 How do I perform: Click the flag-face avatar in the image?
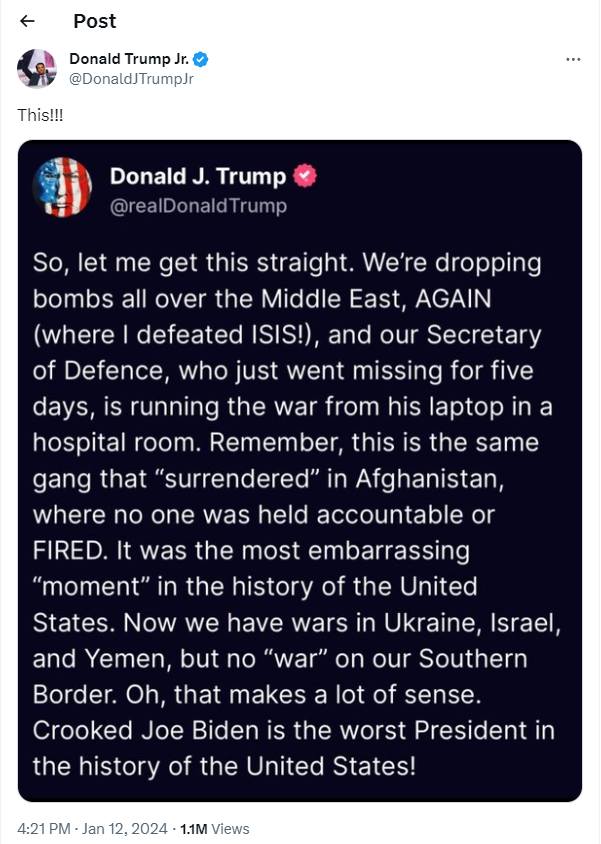62,188
